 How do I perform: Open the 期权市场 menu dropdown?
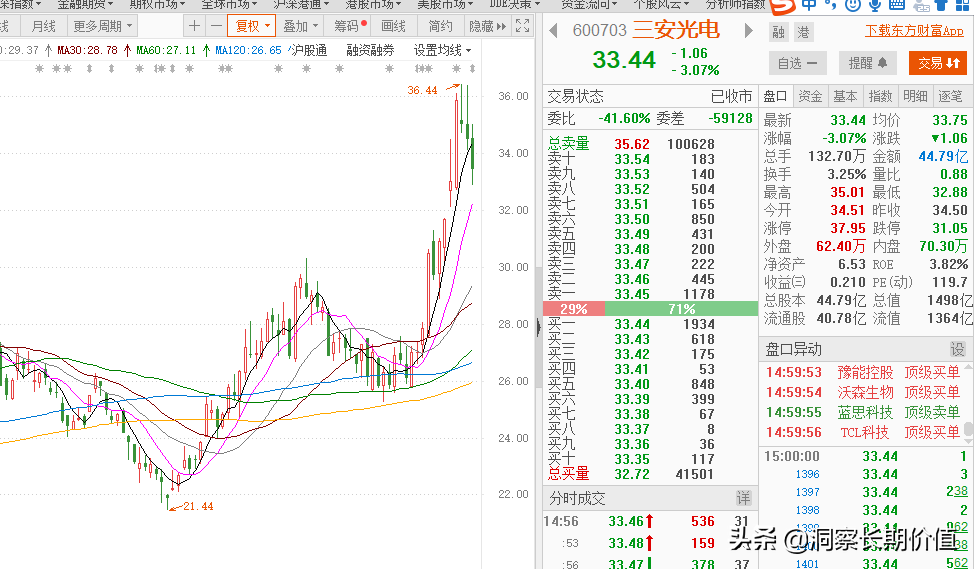pyautogui.click(x=157, y=4)
